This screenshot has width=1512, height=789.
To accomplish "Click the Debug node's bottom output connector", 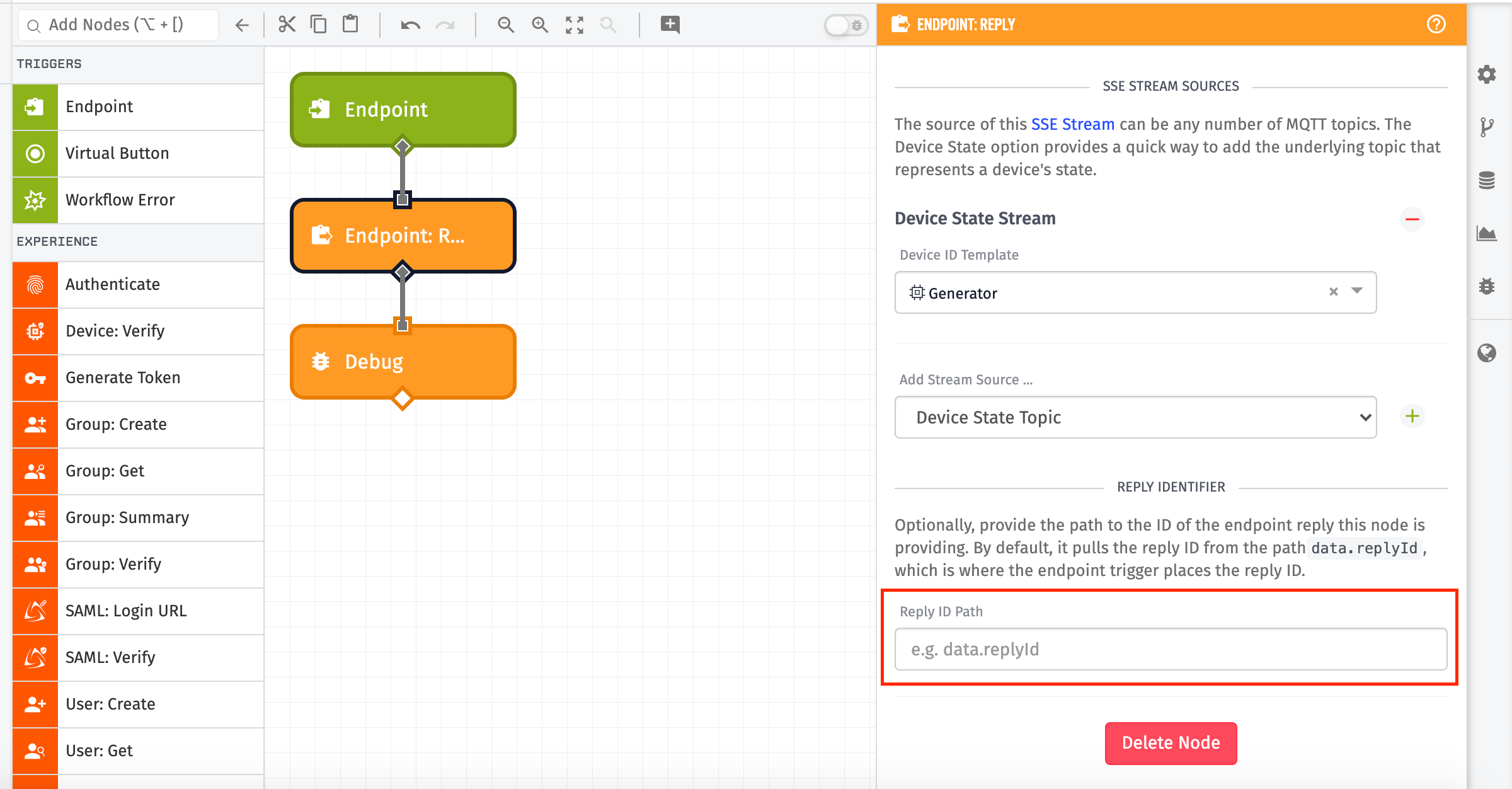I will (402, 399).
